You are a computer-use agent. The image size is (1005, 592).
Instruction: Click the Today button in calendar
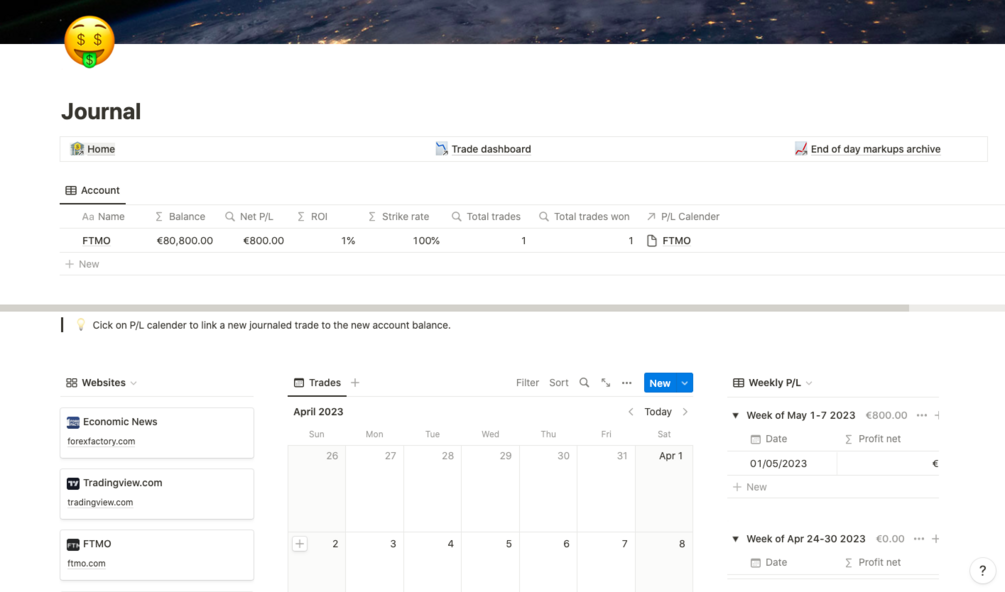coord(658,412)
